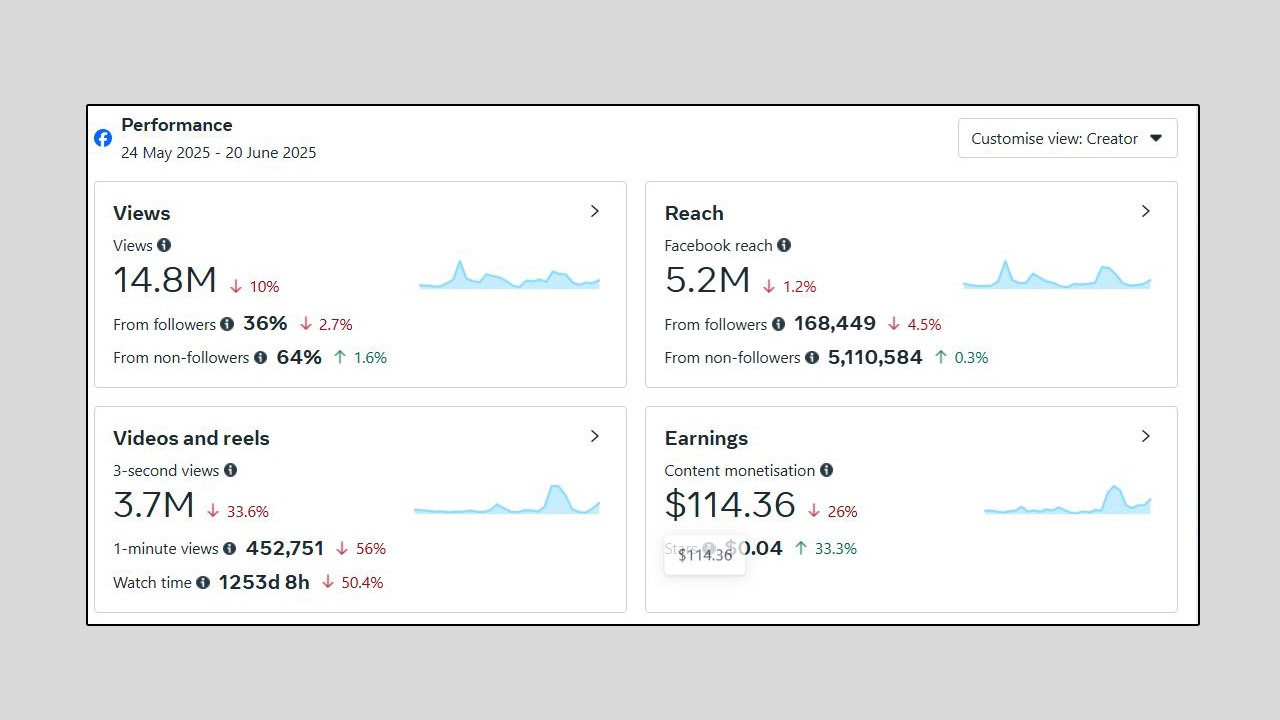Expand the Reach card chevron
Image resolution: width=1280 pixels, height=720 pixels.
1146,211
